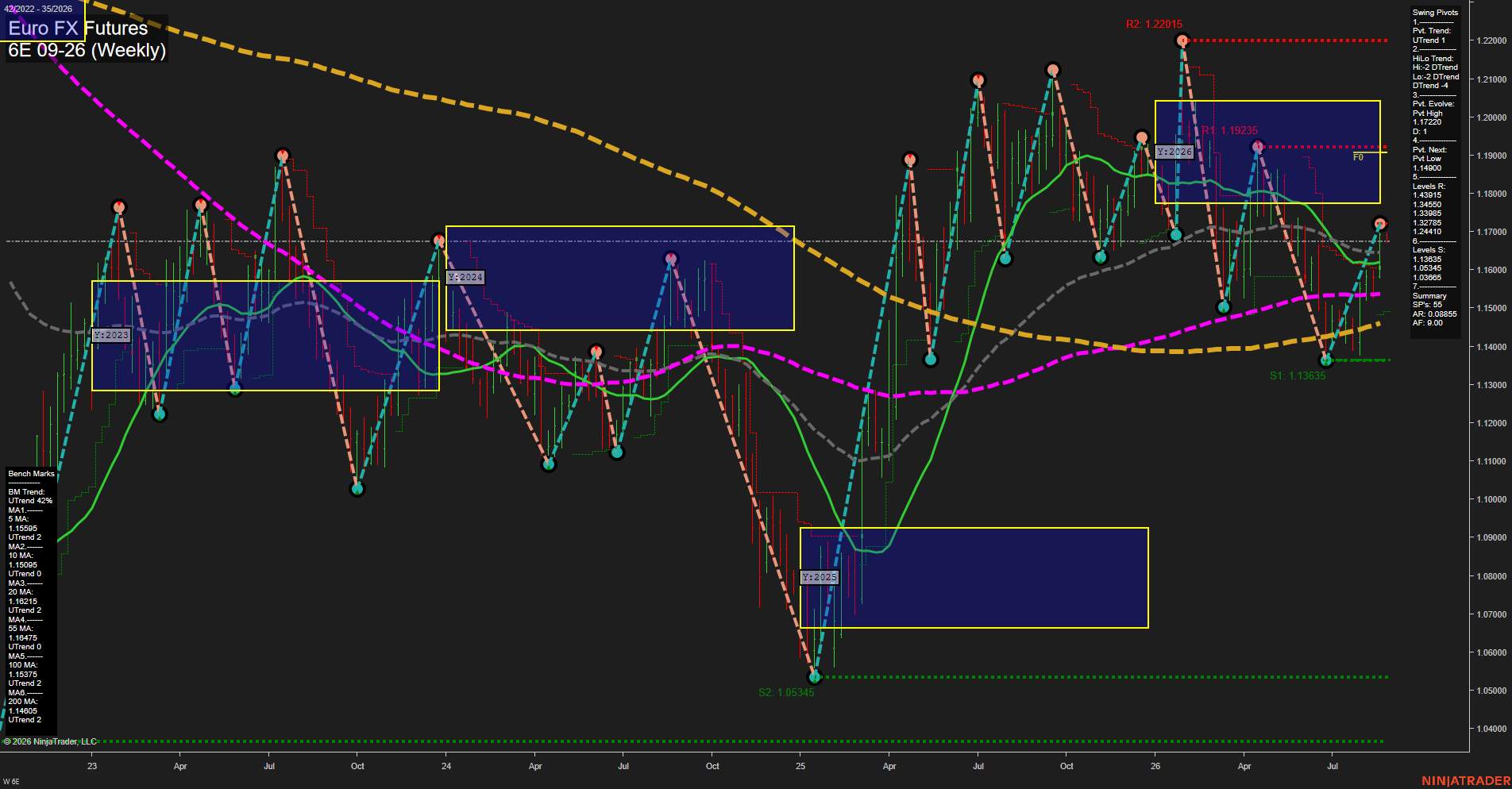Click the HiLo Trend: entry
Screen dimensions: 1512x789
[1433, 59]
